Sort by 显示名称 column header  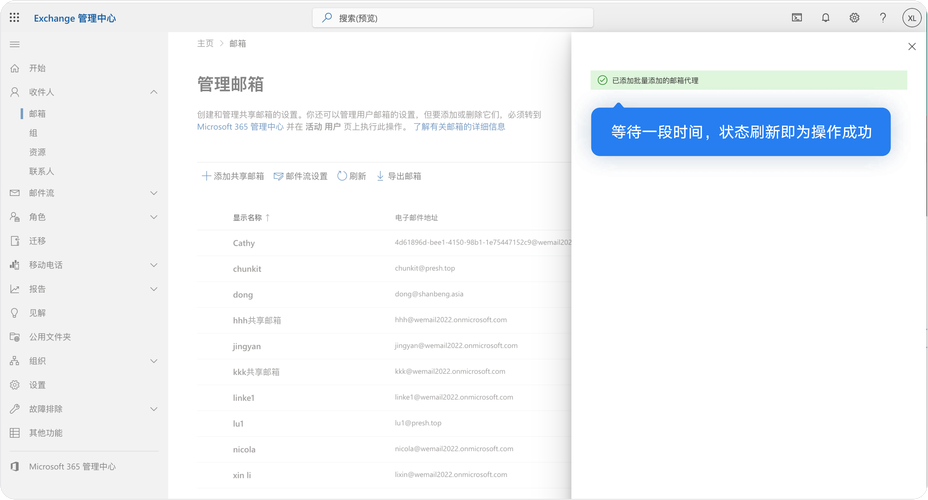pyautogui.click(x=251, y=218)
